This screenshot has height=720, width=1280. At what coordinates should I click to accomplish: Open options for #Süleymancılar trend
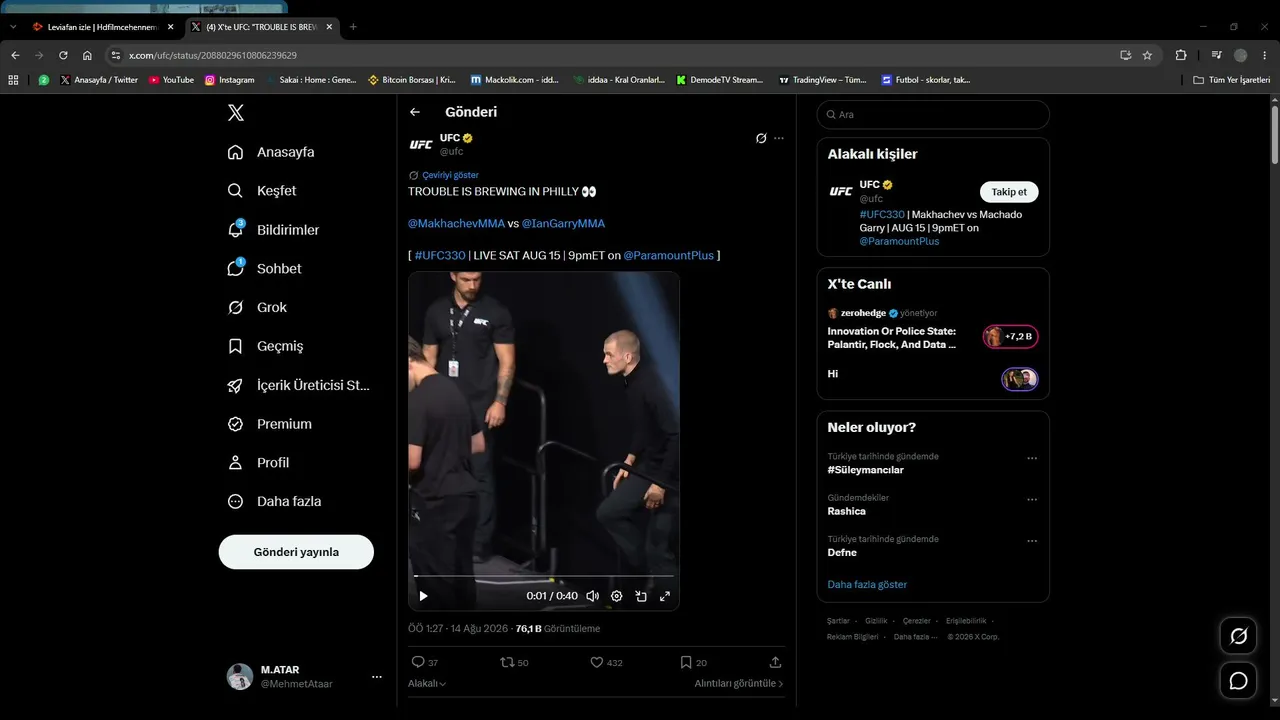coord(1032,458)
